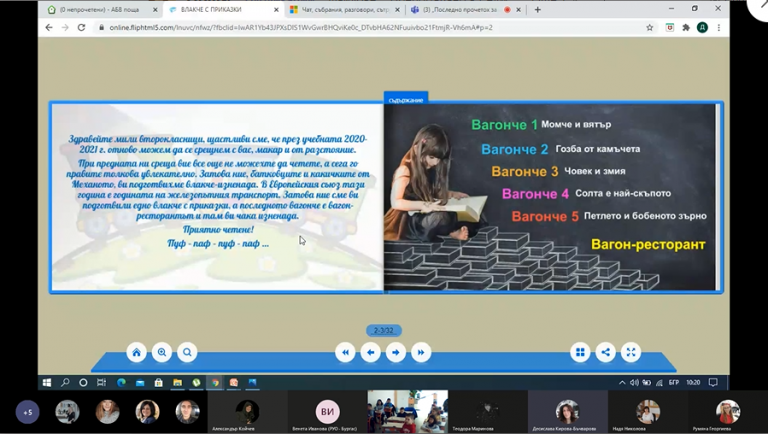Switch to Chrome on taskbar
Image resolution: width=768 pixels, height=434 pixels.
click(x=215, y=383)
